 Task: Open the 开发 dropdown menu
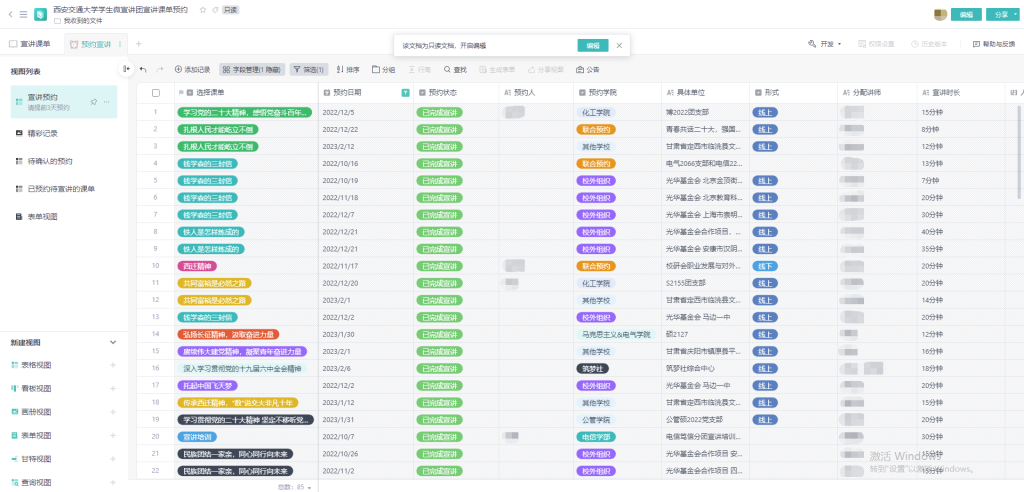pyautogui.click(x=825, y=44)
